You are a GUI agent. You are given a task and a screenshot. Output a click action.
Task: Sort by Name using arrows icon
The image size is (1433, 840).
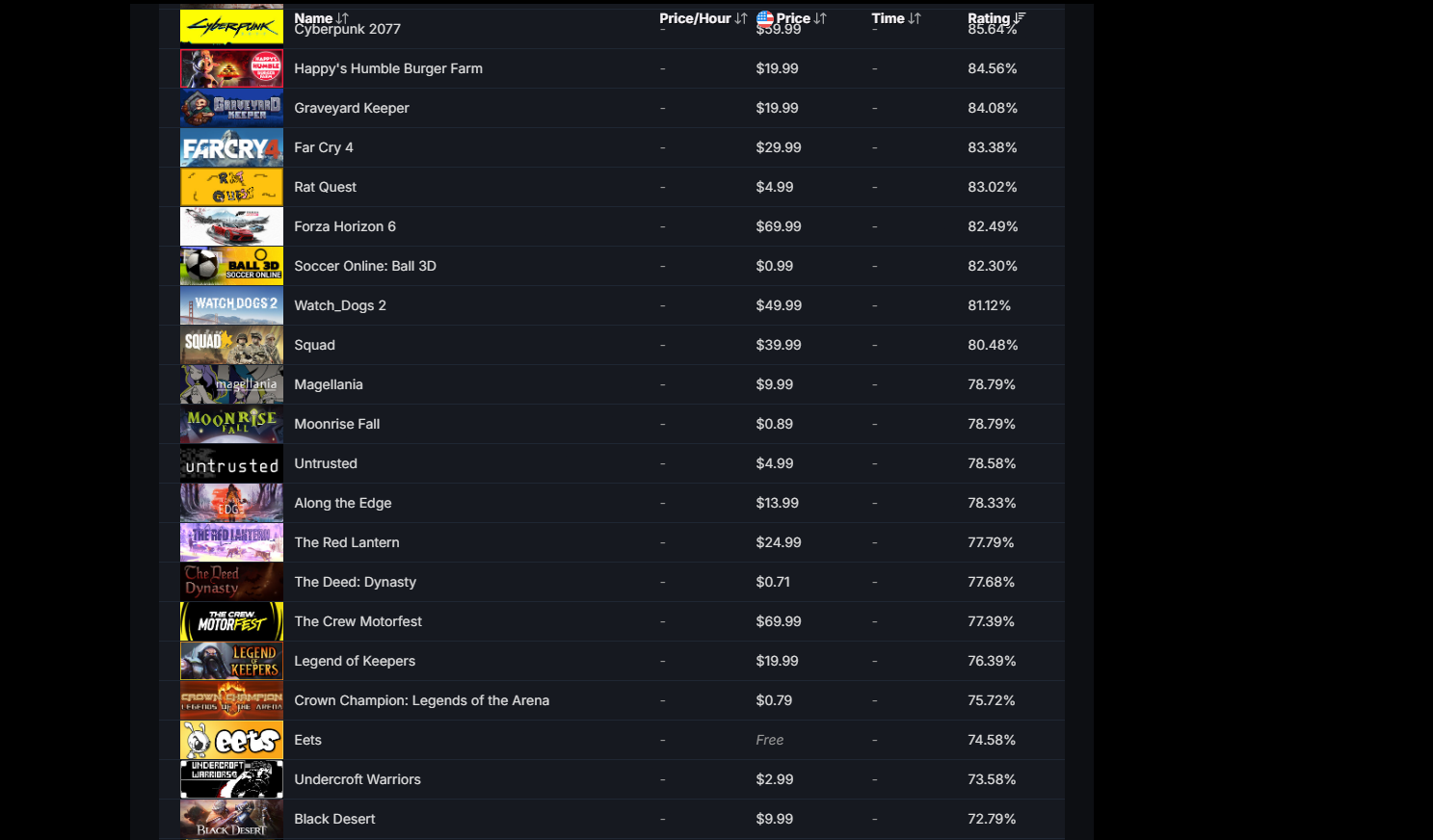342,18
